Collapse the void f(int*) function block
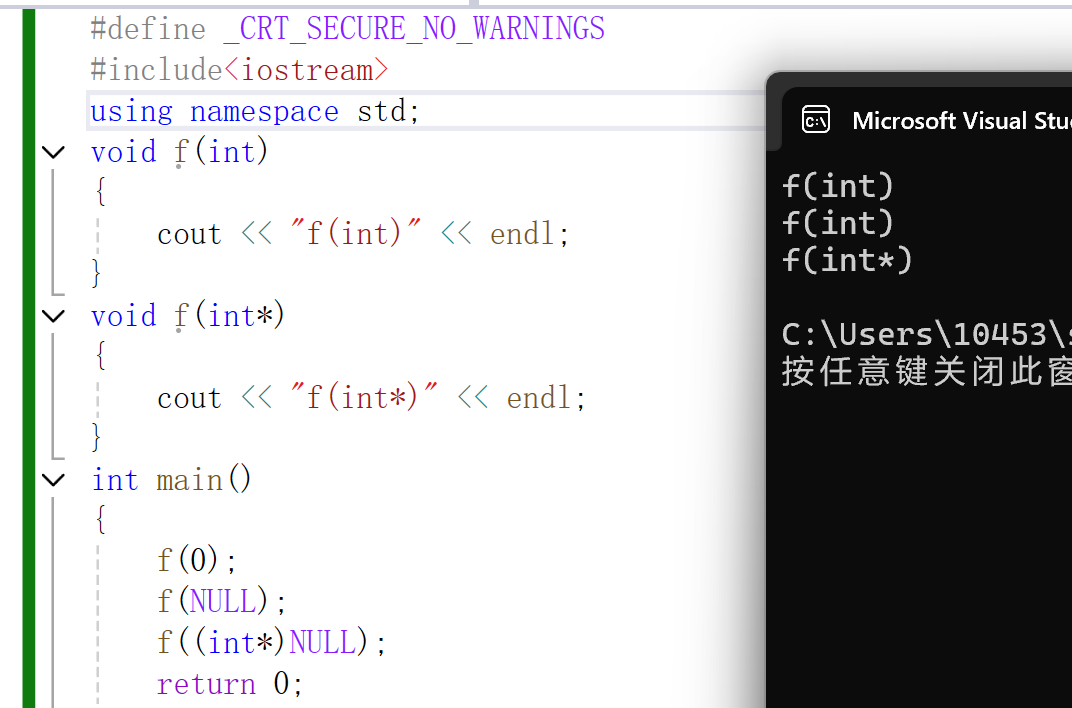 pyautogui.click(x=53, y=316)
